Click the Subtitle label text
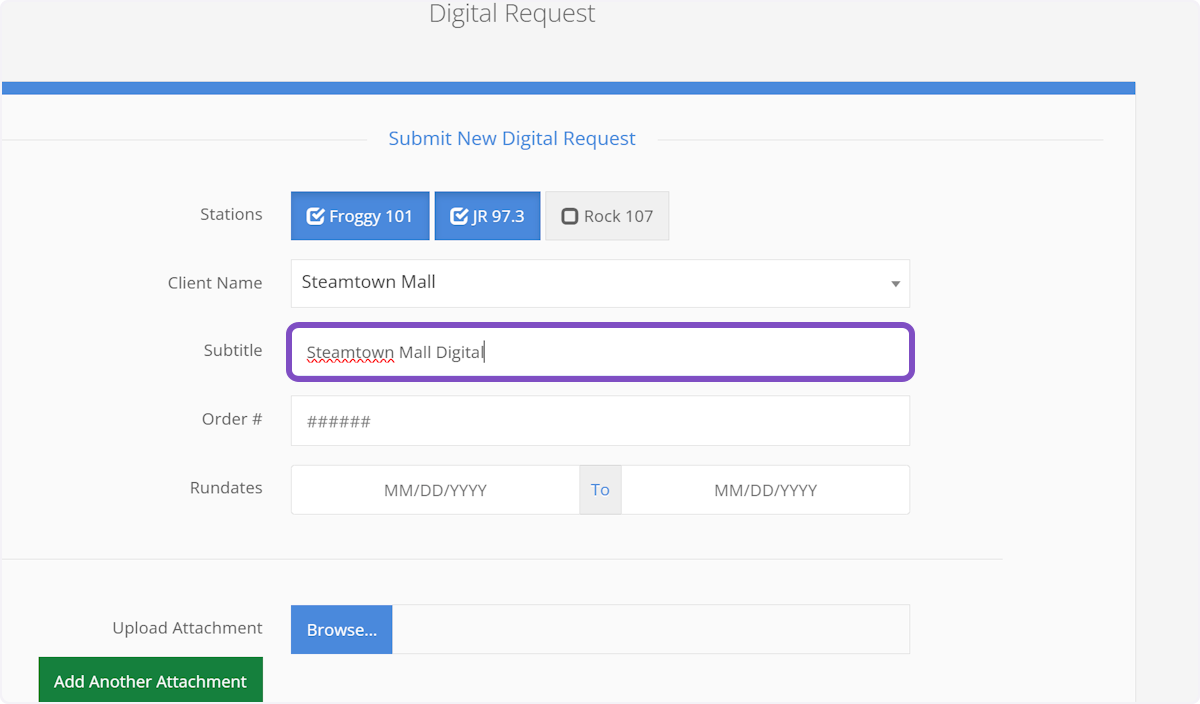Image resolution: width=1200 pixels, height=704 pixels. point(233,350)
